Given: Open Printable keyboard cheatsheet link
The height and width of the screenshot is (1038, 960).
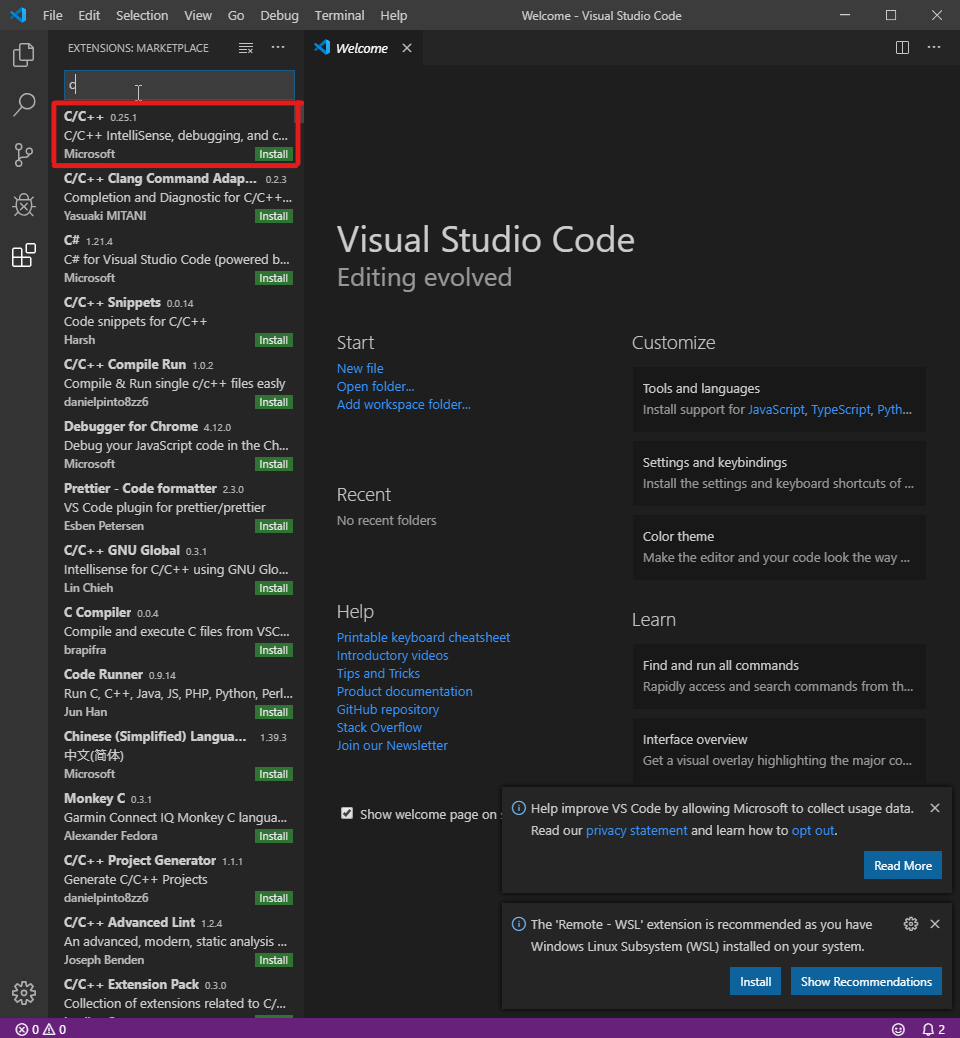Looking at the screenshot, I should [x=423, y=637].
